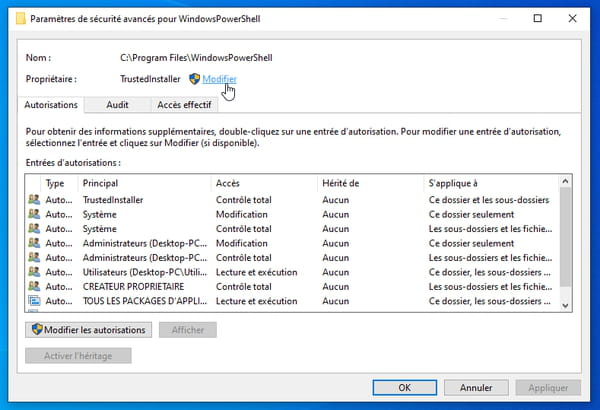Select the Utilisateurs (Desktop-PC\Utili... entry

coord(292,272)
